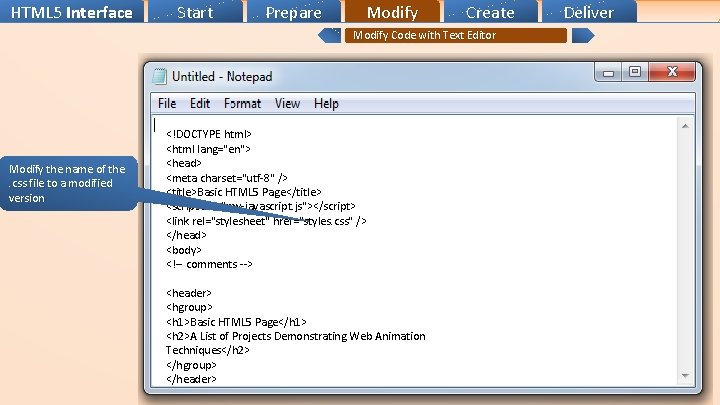Click the '<!-- comments -->' line
The height and width of the screenshot is (405, 720).
209,264
